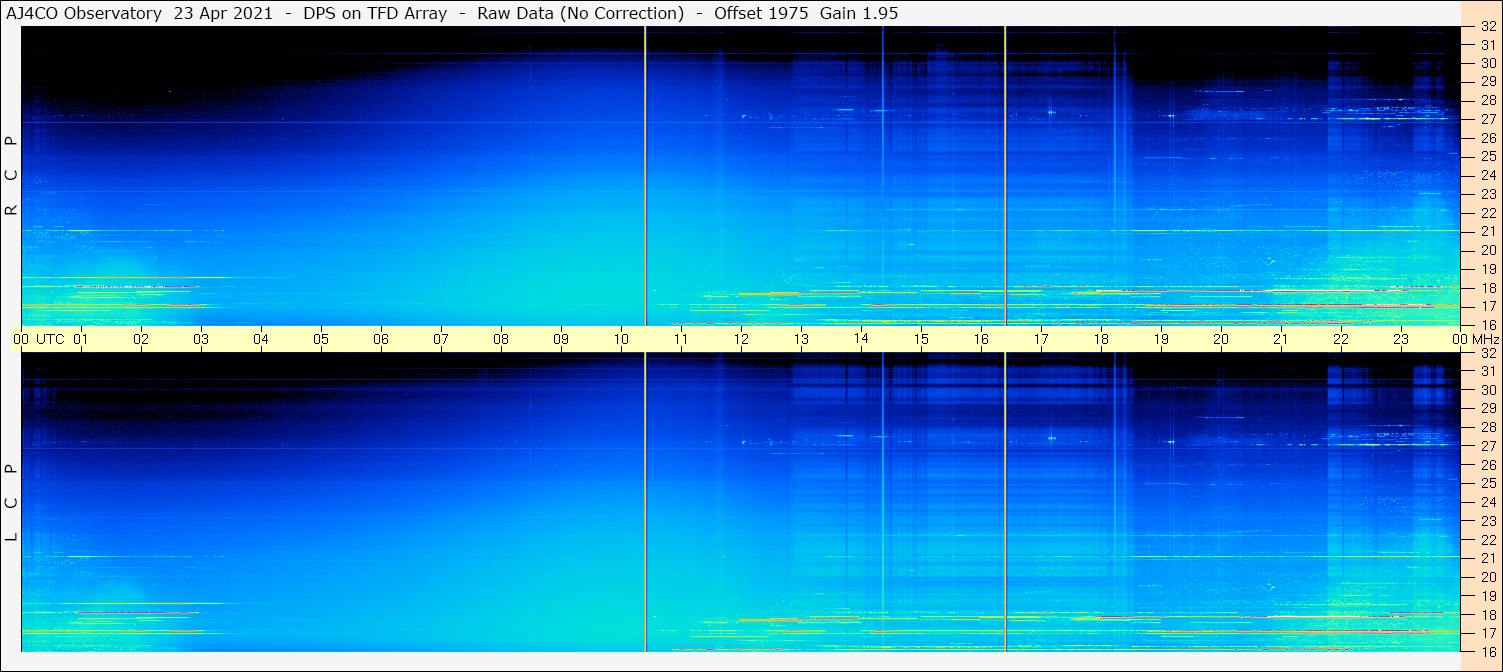Select the '20' hour label on the time axis

(1221, 339)
